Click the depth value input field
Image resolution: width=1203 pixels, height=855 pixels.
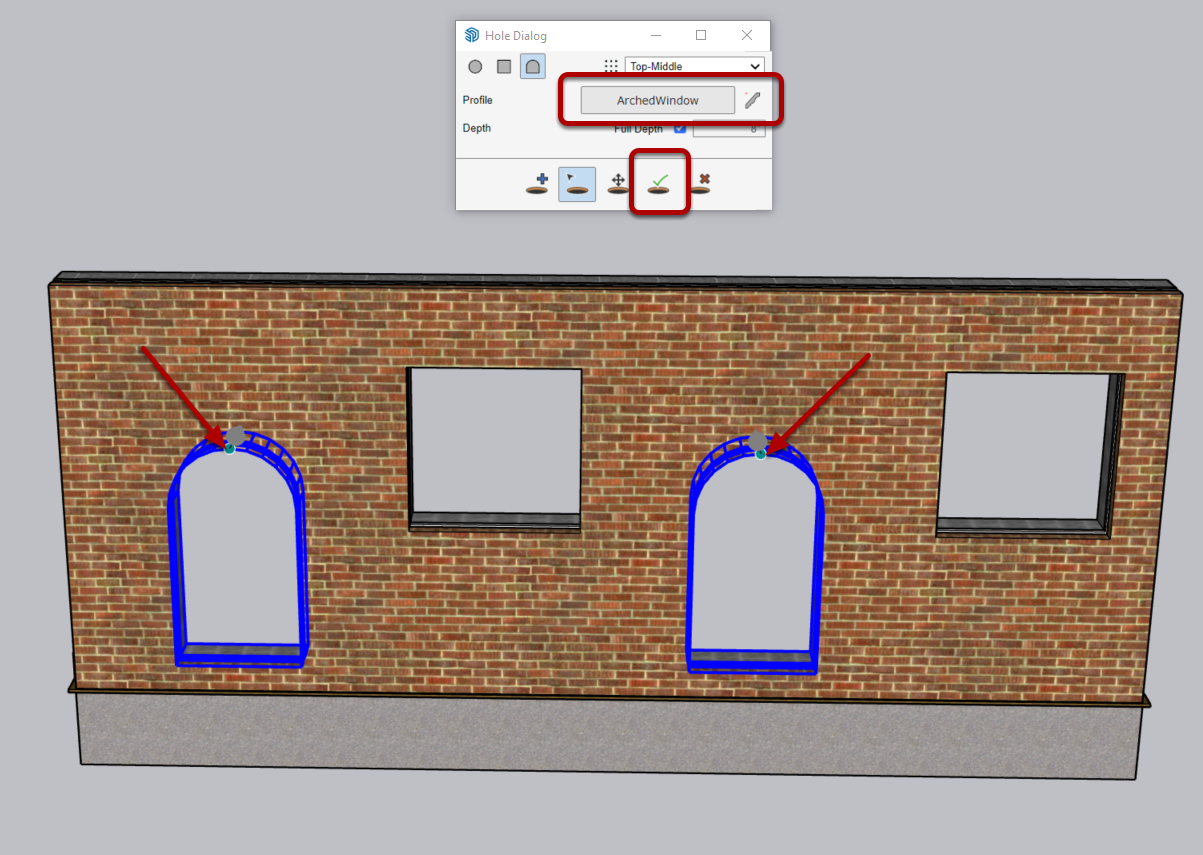click(729, 128)
